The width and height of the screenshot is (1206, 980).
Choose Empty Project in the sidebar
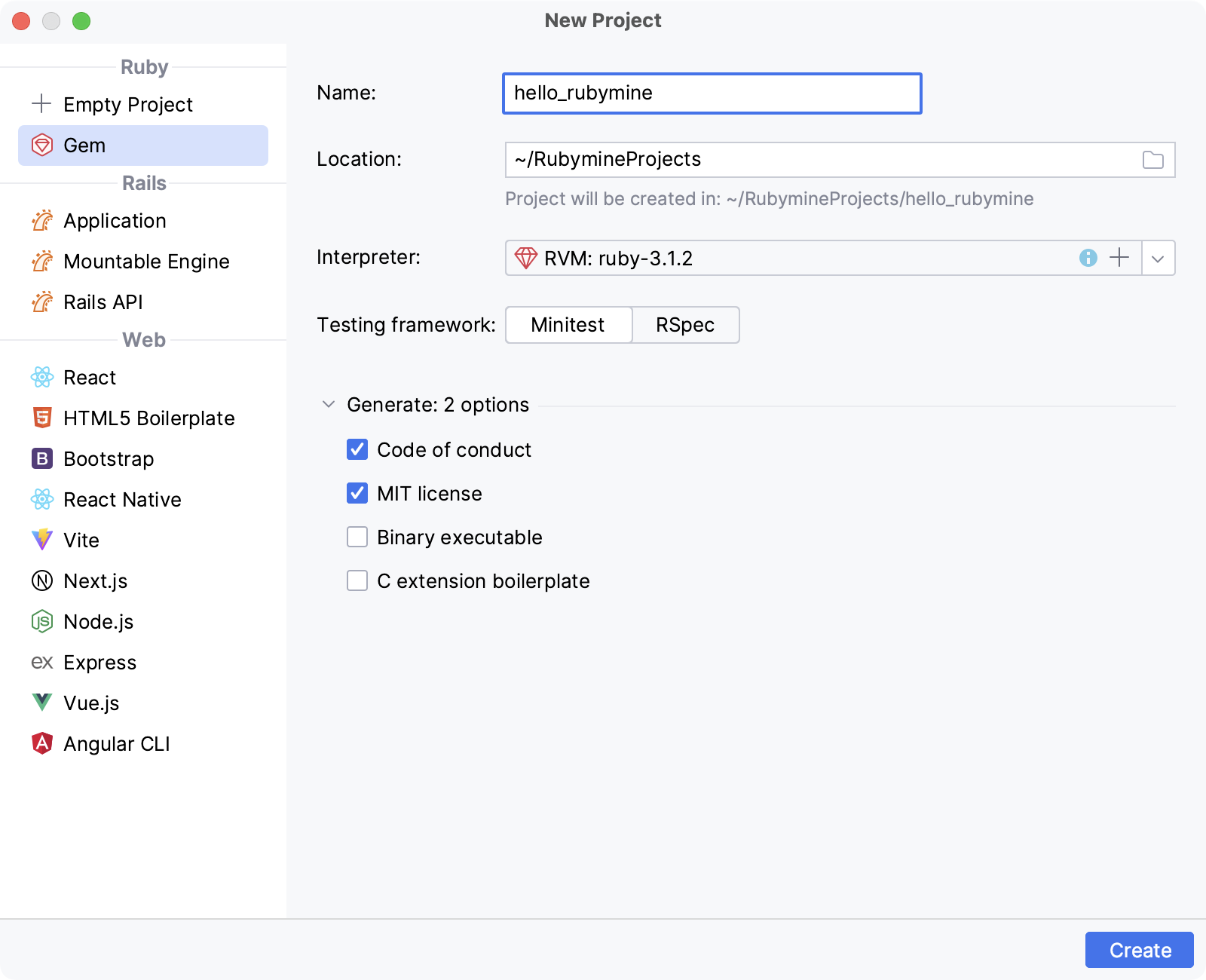tap(127, 104)
